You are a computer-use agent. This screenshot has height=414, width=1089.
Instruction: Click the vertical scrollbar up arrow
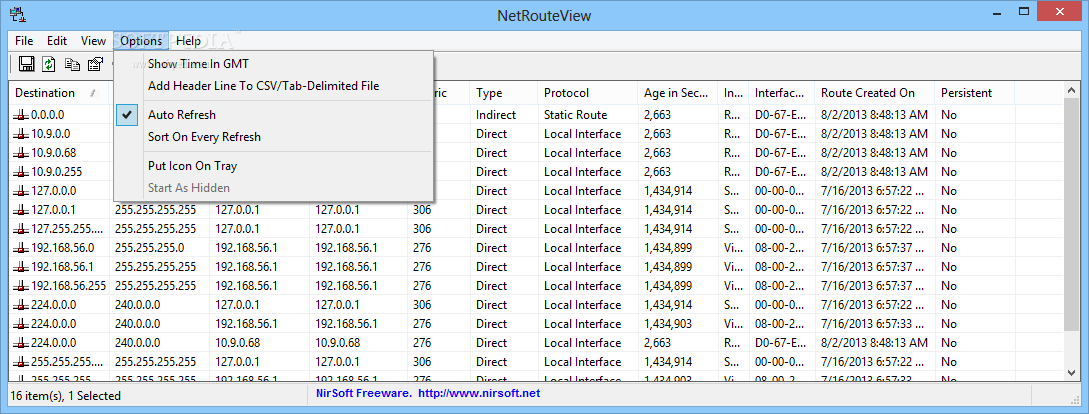click(1072, 91)
